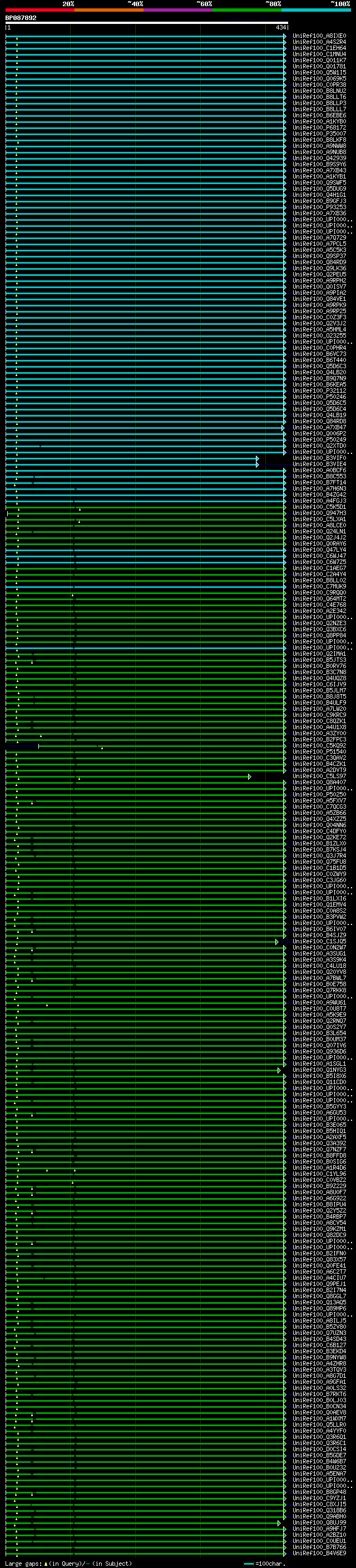Select the orange ~40% identity legend segment
The width and height of the screenshot is (356, 1568).
(x=109, y=10)
